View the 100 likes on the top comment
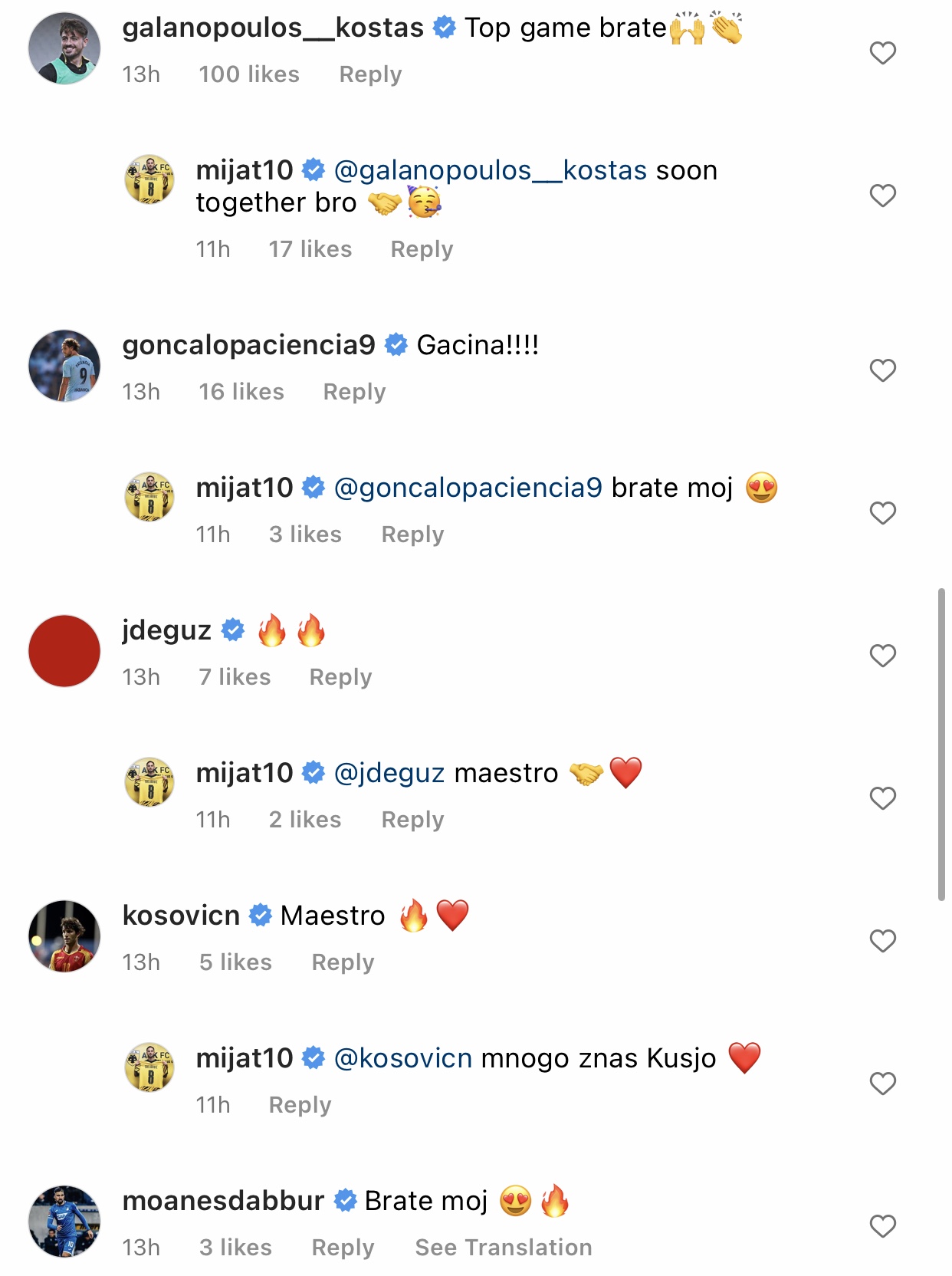Image resolution: width=952 pixels, height=1276 pixels. [x=249, y=74]
